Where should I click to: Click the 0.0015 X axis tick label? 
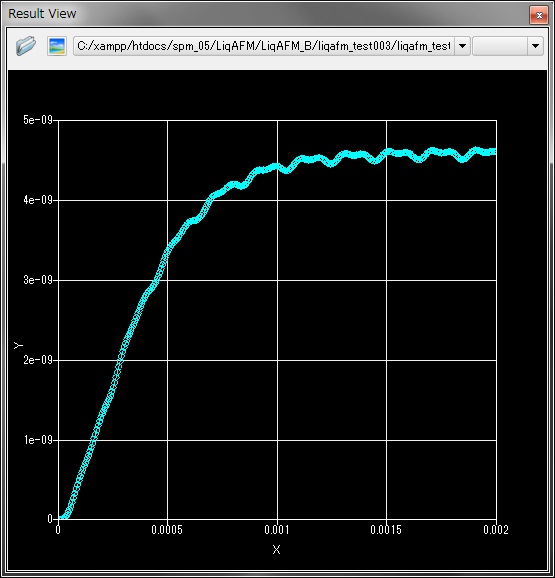click(386, 530)
